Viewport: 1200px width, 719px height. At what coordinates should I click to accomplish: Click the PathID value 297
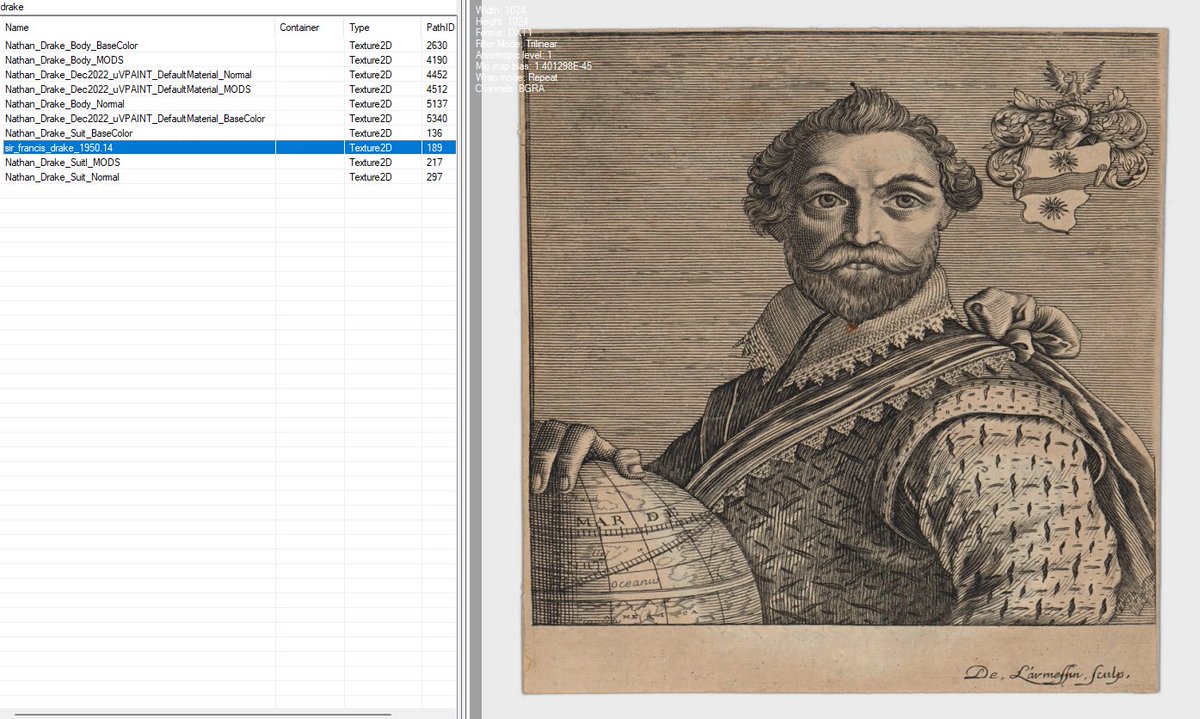point(434,177)
